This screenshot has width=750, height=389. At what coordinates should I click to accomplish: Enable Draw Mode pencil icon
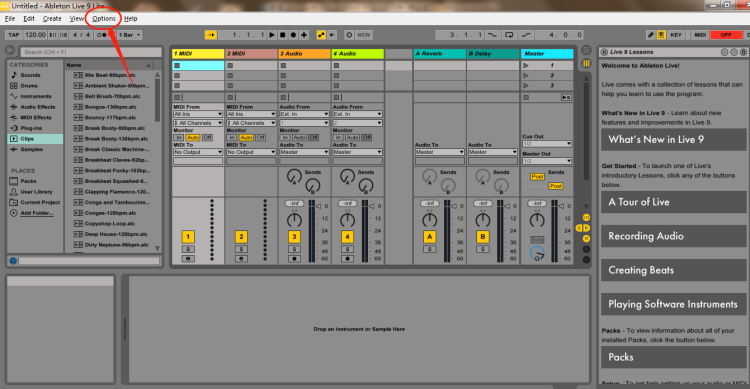click(651, 35)
